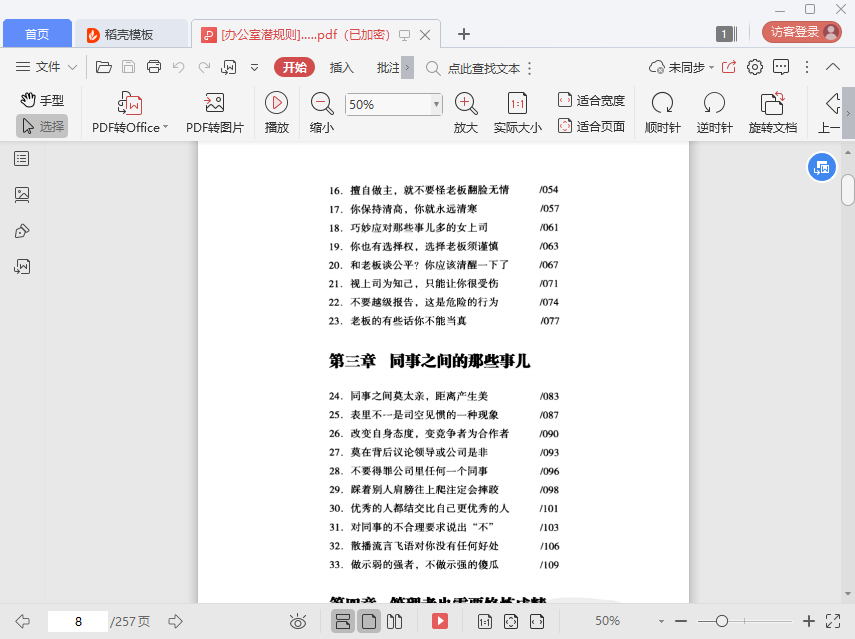Rotate page 逆时针 counterclockwise
This screenshot has height=639, width=855.
tap(714, 113)
